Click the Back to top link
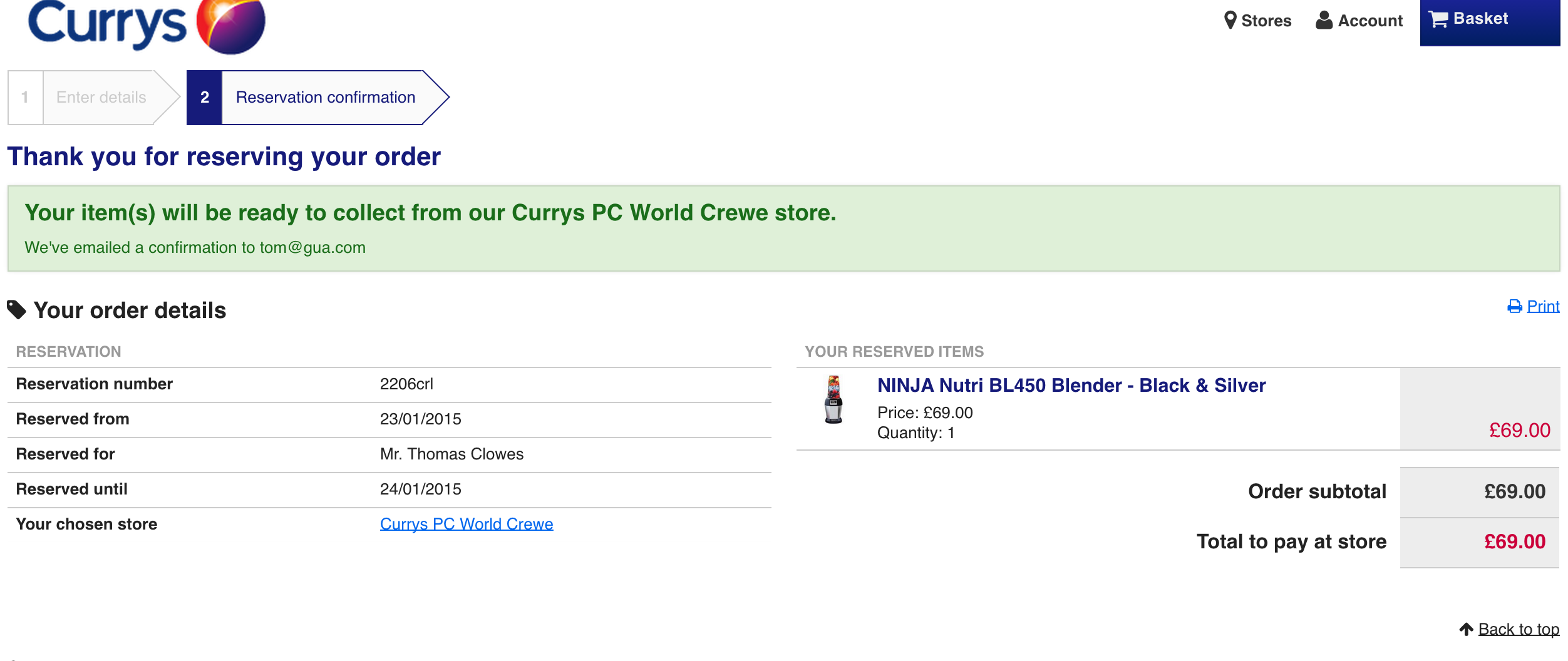The height and width of the screenshot is (661, 1568). click(x=1519, y=629)
